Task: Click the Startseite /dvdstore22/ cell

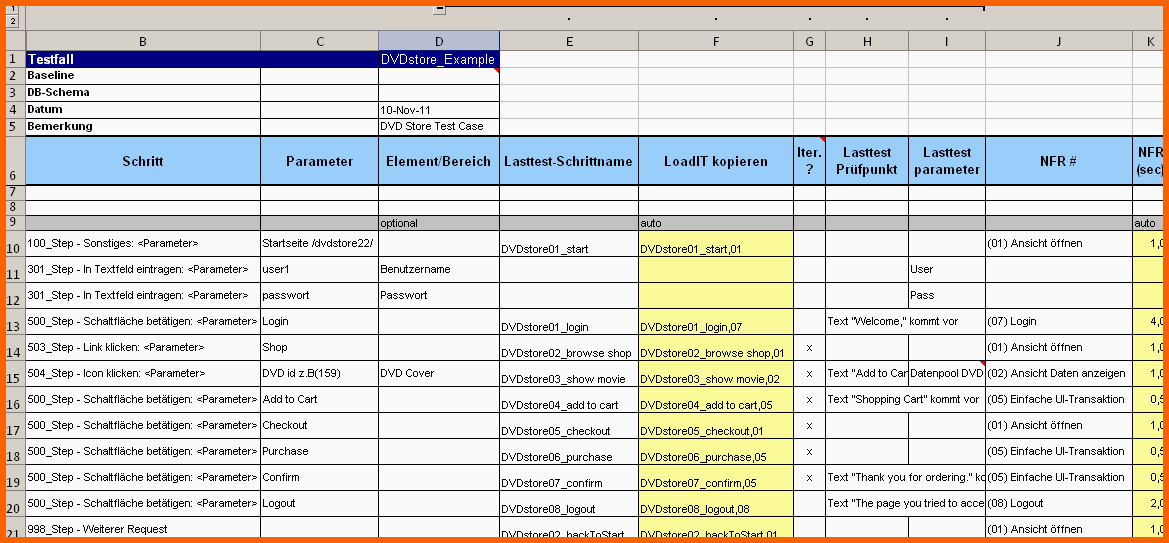Action: 320,244
